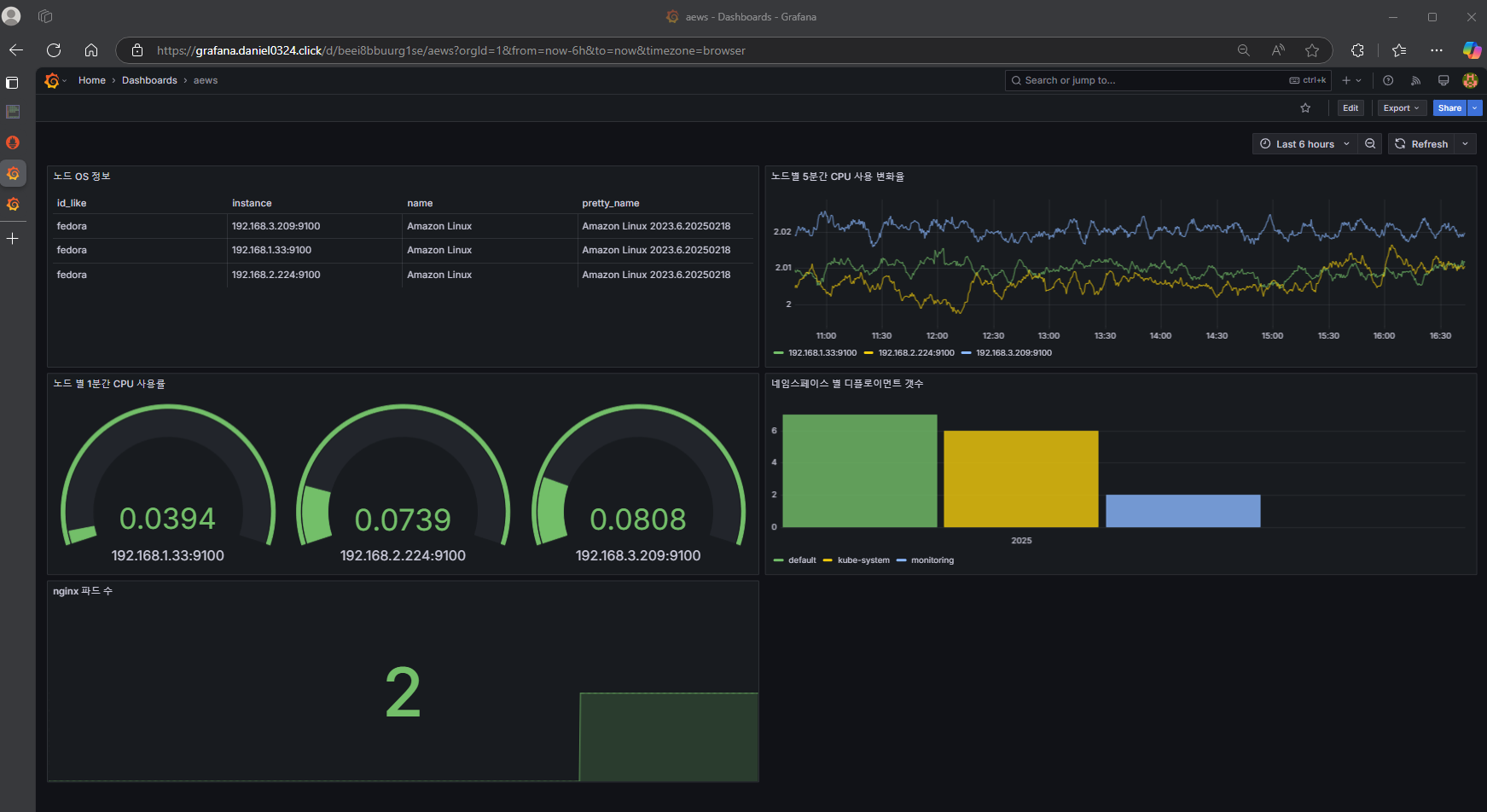
Task: Reload the page with browser refresh
Action: pyautogui.click(x=54, y=50)
